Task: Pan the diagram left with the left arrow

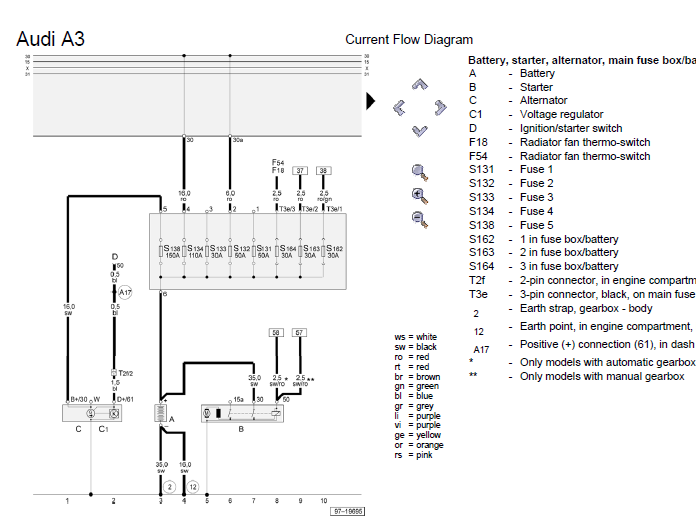Action: (x=399, y=107)
